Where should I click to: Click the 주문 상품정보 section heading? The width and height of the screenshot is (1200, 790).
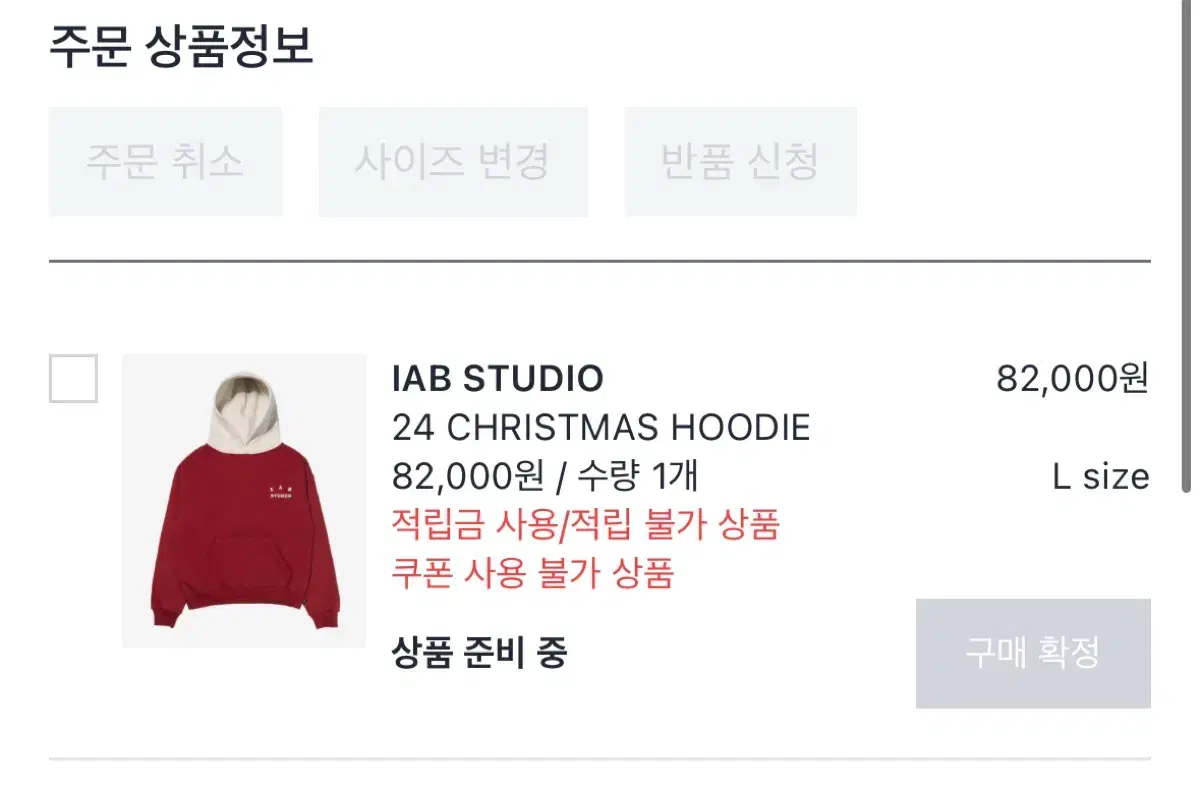point(181,48)
